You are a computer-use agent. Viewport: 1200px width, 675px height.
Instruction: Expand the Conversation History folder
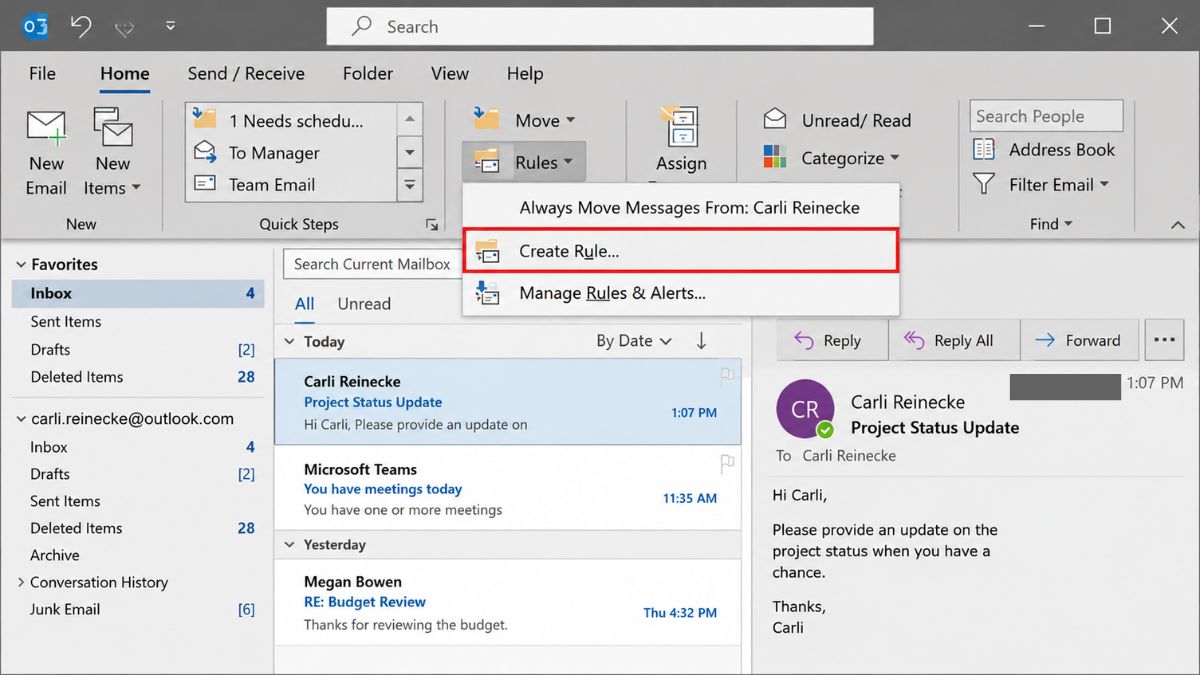coord(21,582)
